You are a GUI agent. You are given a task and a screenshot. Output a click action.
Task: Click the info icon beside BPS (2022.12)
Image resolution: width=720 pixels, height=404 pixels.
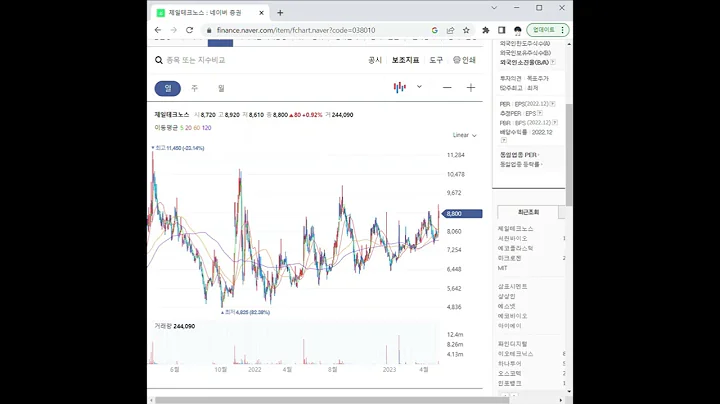555,123
